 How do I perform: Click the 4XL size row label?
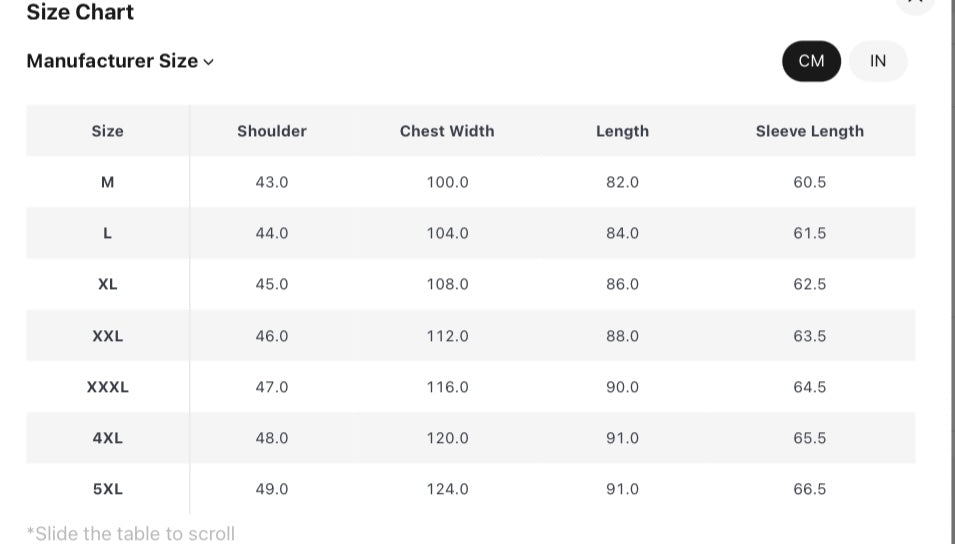[107, 438]
